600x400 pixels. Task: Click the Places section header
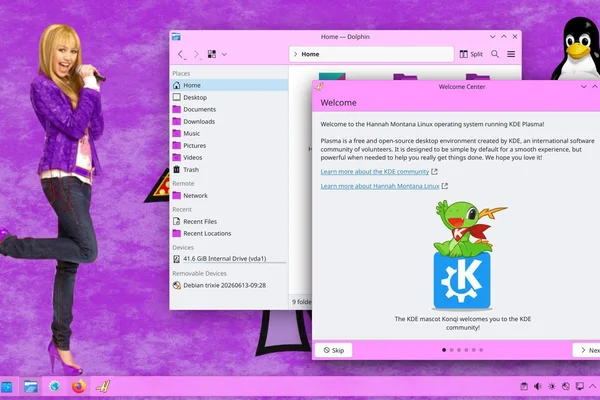click(181, 73)
